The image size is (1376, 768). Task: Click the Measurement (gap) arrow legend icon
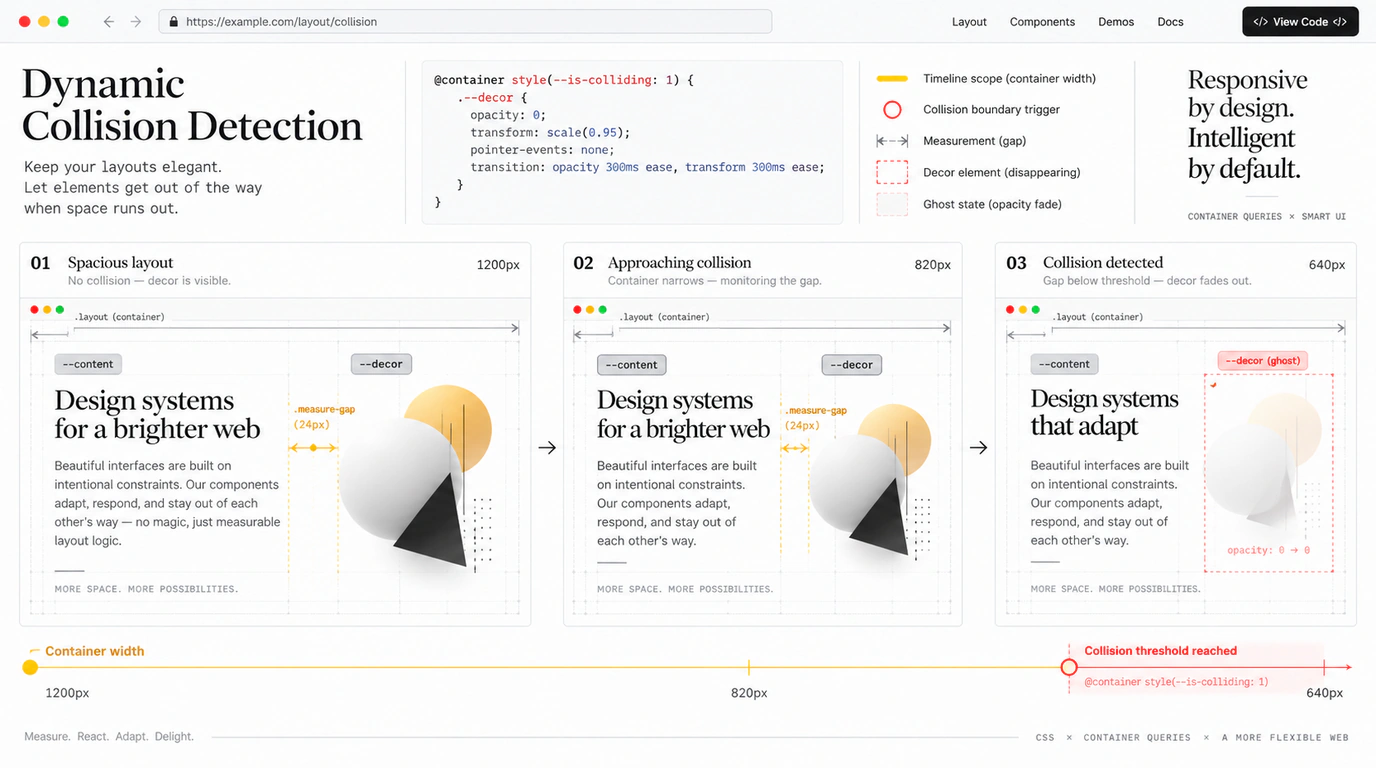coord(892,141)
